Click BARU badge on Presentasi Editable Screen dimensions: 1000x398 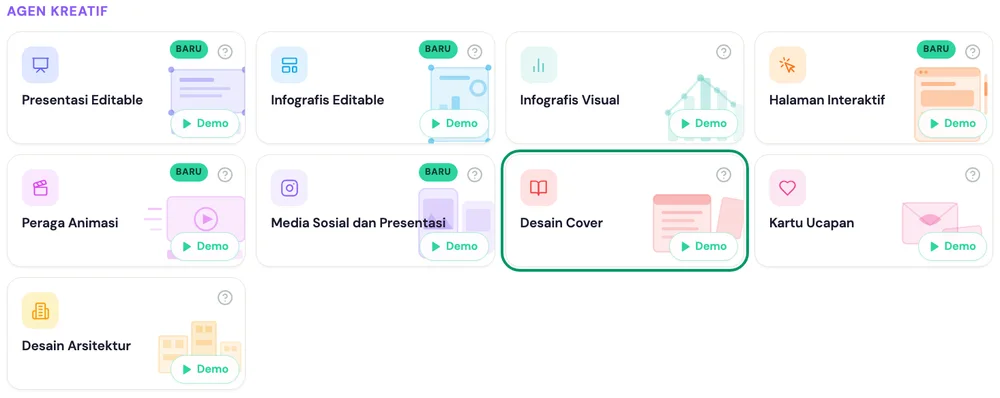(189, 49)
